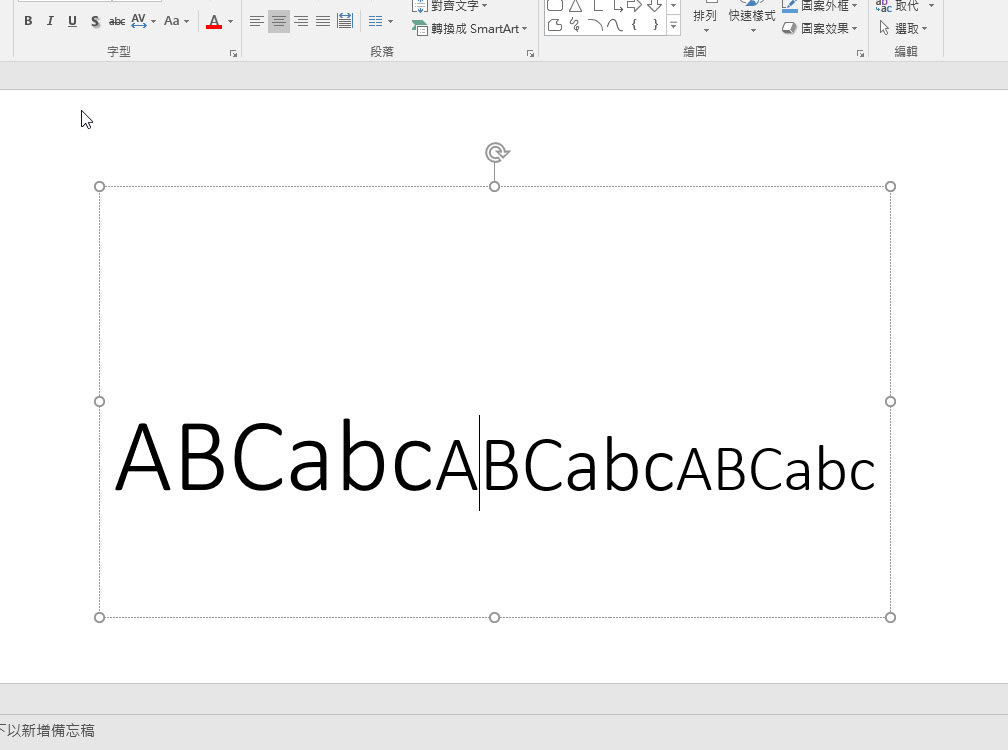This screenshot has height=750, width=1008.
Task: Apply red font color
Action: 214,21
